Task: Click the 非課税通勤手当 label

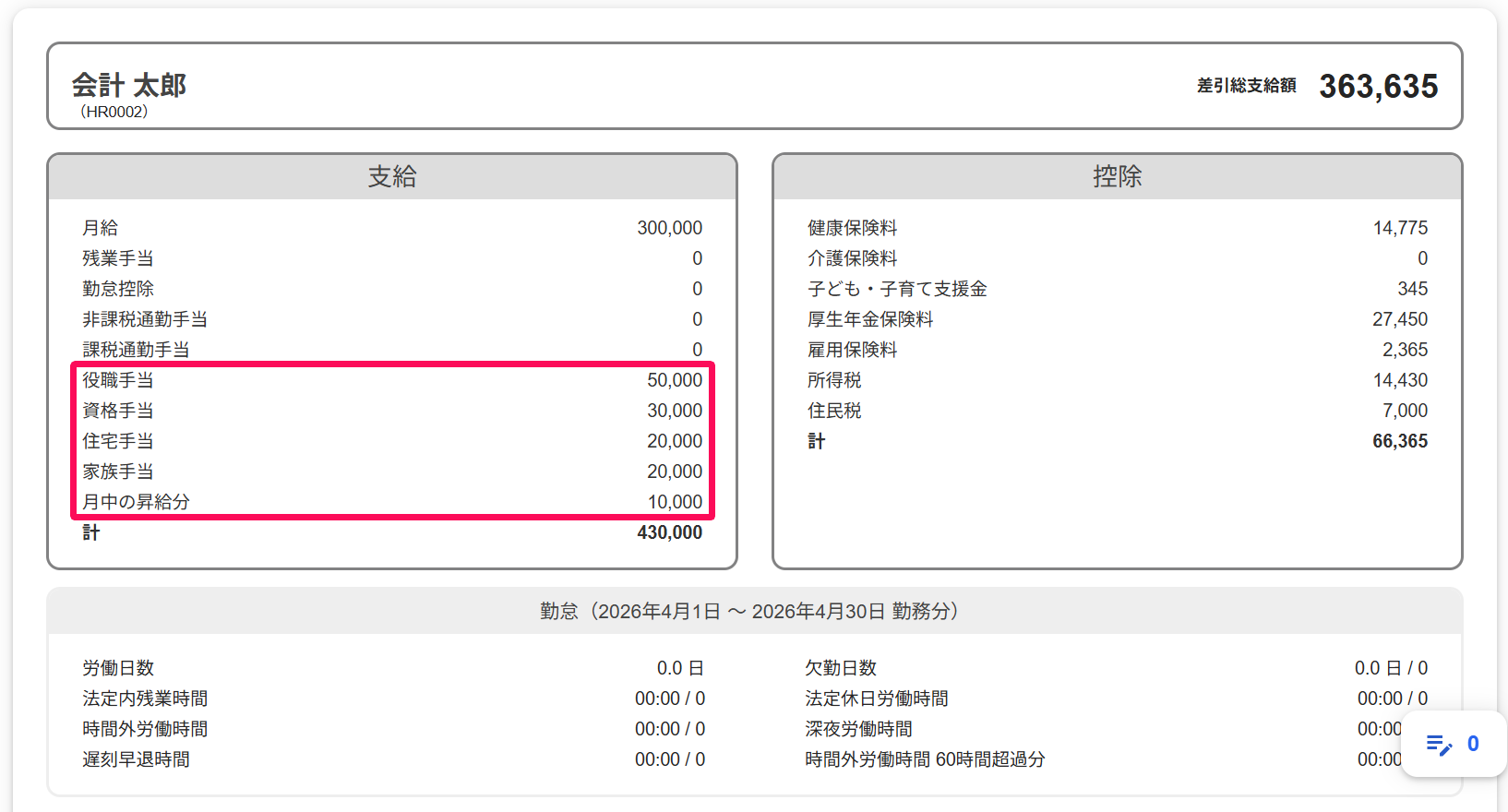Action: click(145, 319)
